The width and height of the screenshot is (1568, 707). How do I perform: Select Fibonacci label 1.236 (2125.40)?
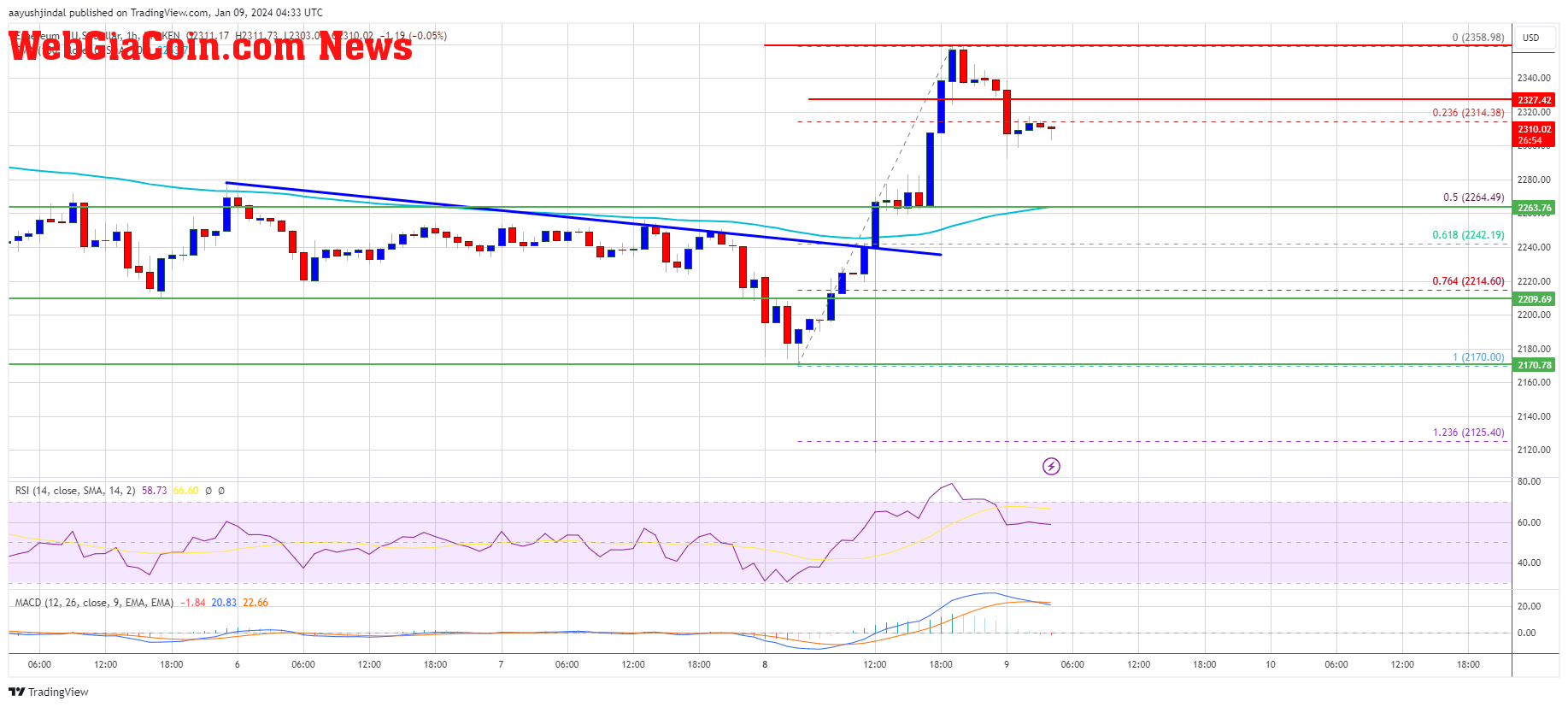(1468, 433)
